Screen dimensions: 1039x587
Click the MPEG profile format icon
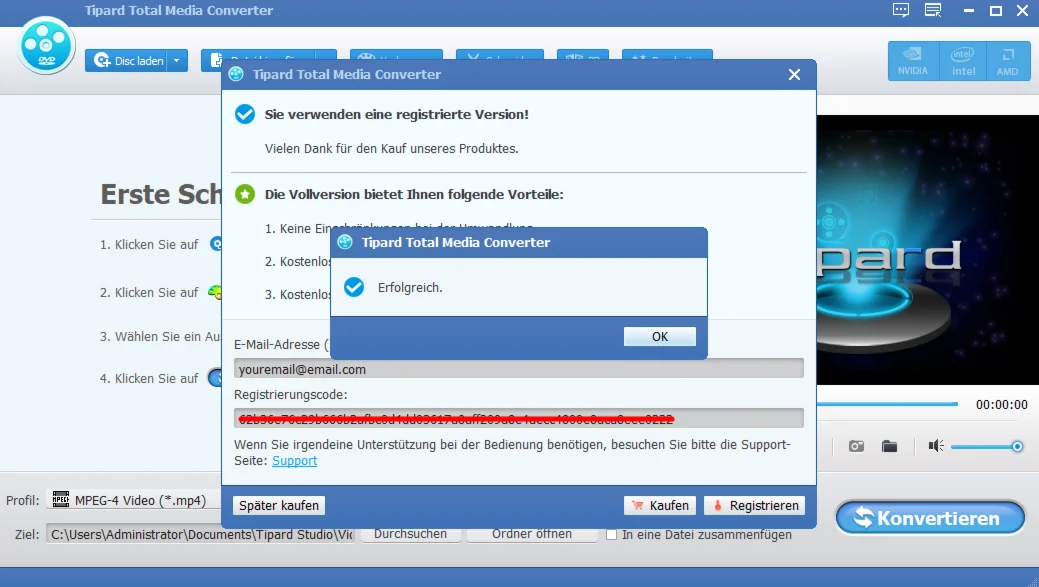point(61,499)
